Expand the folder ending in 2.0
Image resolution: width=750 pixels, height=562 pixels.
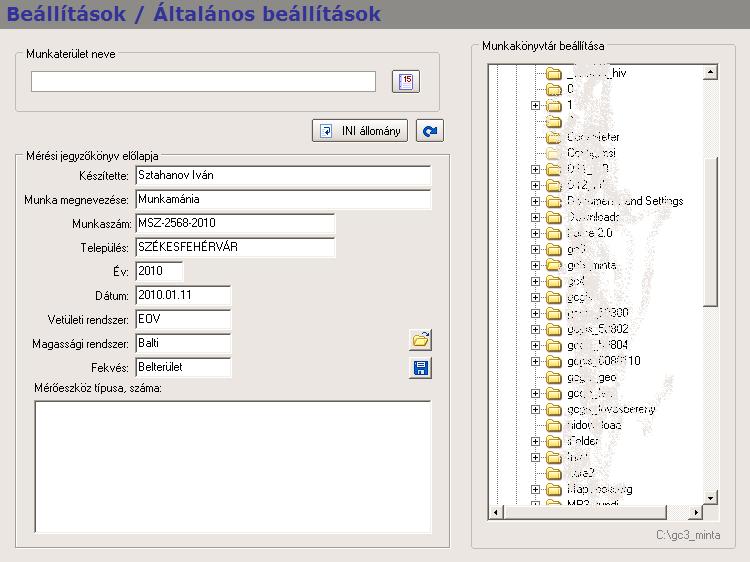pos(535,233)
